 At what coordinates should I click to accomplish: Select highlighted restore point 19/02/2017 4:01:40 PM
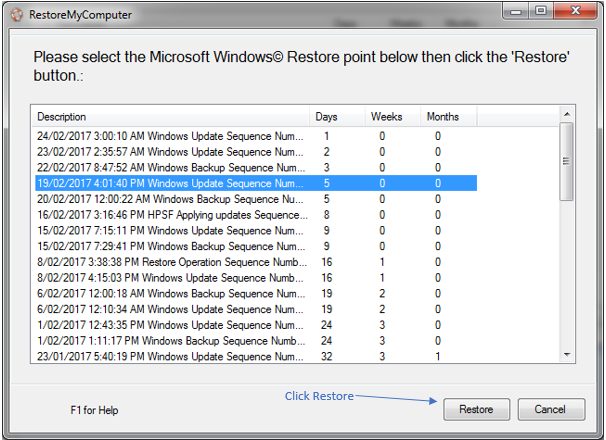tap(256, 183)
